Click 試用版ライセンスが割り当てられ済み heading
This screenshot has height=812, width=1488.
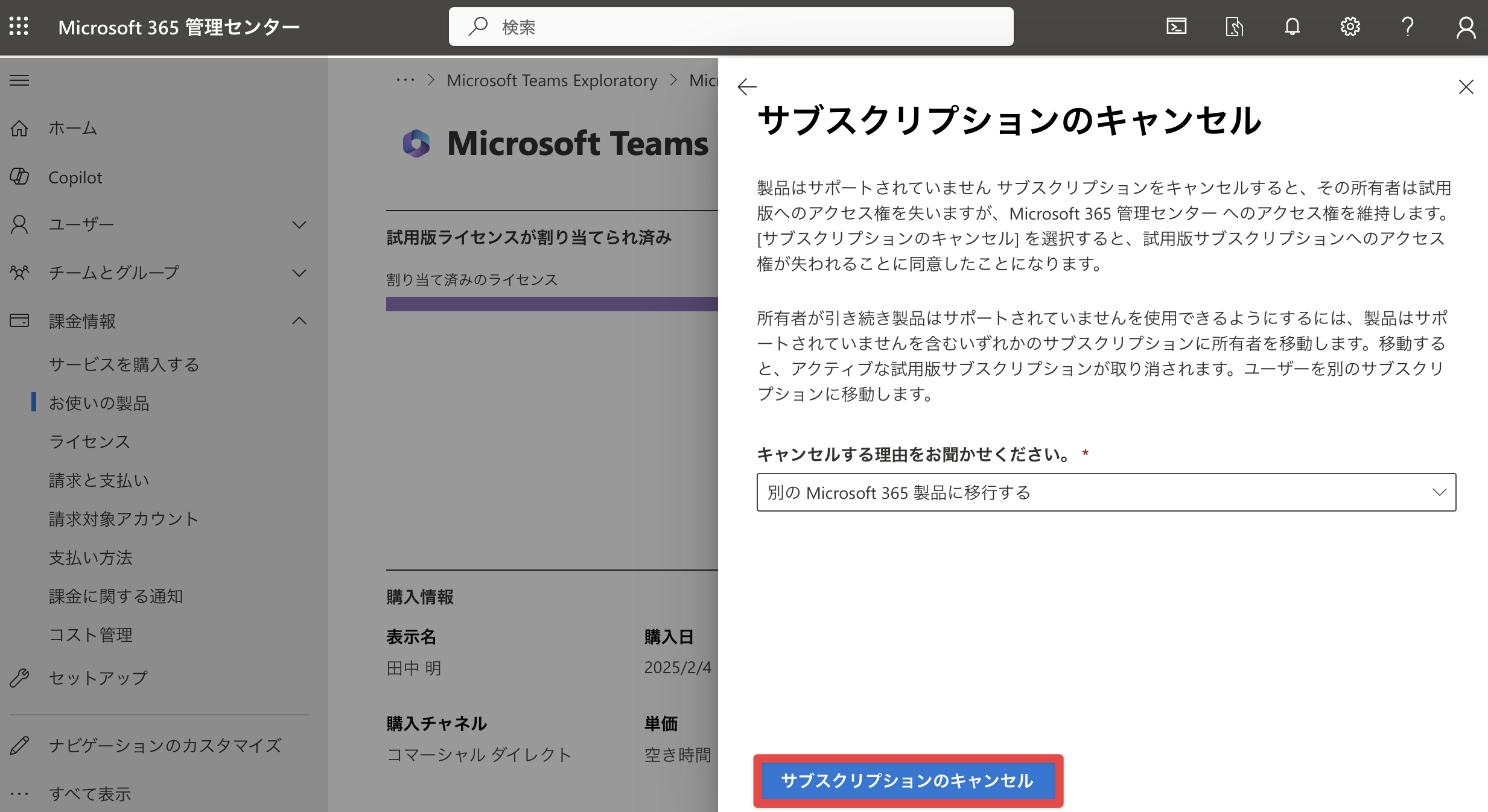pos(529,238)
